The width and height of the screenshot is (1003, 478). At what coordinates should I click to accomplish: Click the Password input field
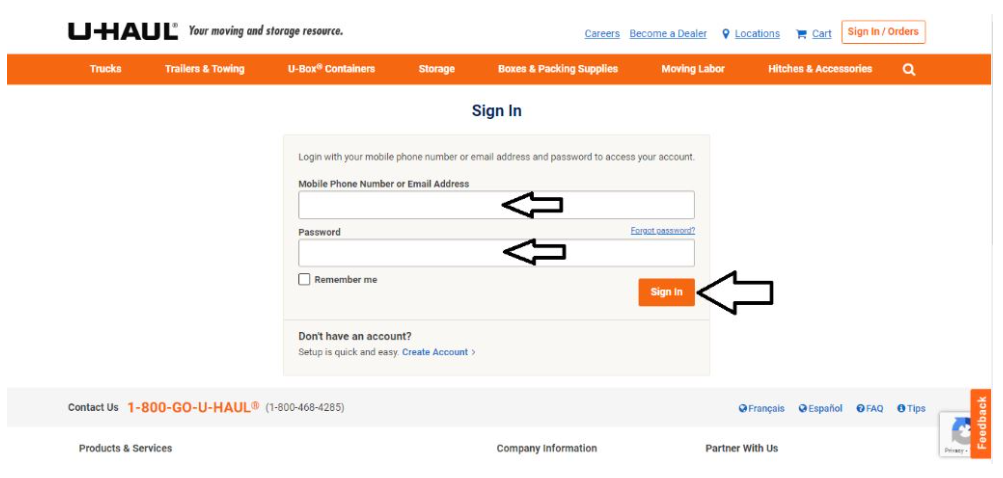[x=496, y=253]
